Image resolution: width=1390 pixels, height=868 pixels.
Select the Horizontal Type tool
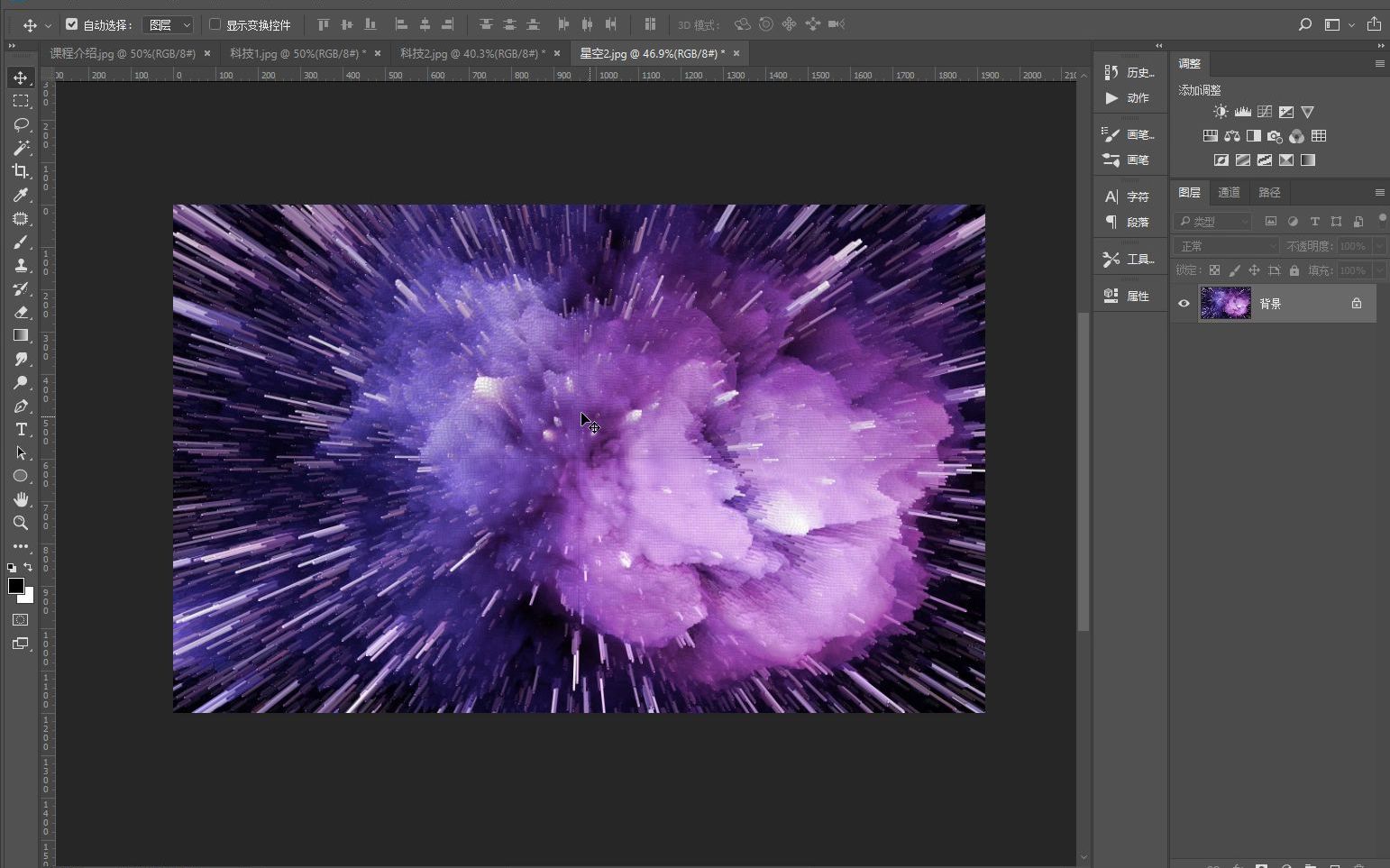pos(21,430)
